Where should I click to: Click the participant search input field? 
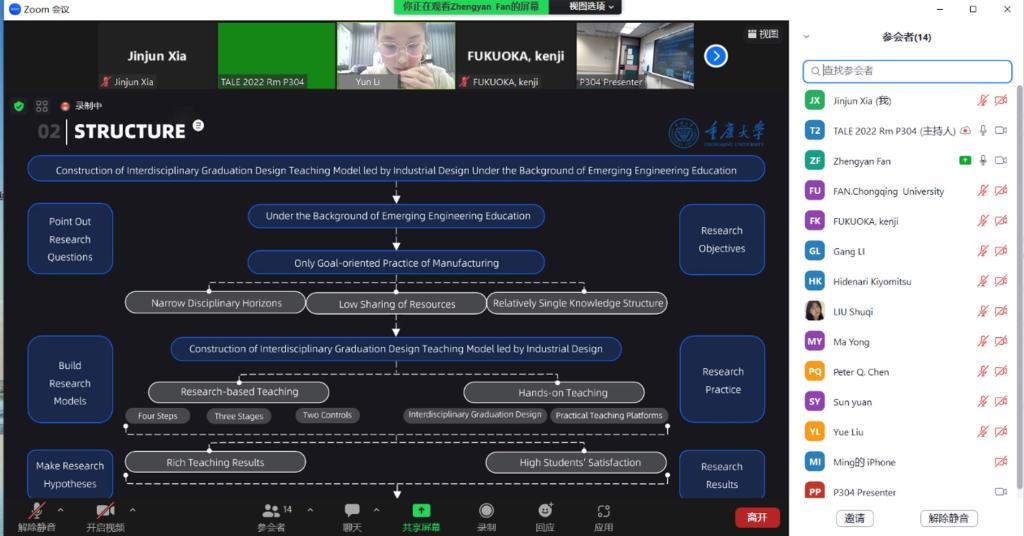pyautogui.click(x=908, y=71)
